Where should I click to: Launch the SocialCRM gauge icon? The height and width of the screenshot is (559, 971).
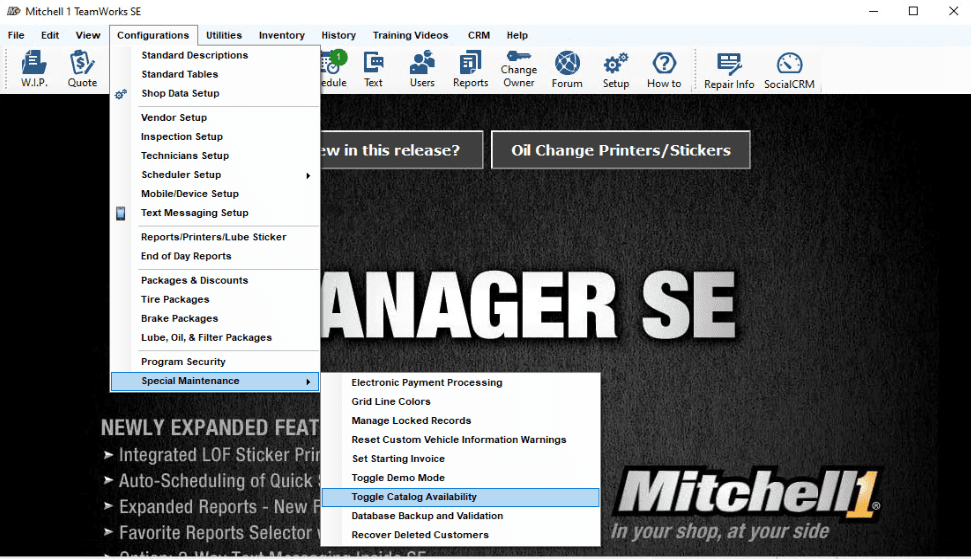point(789,70)
